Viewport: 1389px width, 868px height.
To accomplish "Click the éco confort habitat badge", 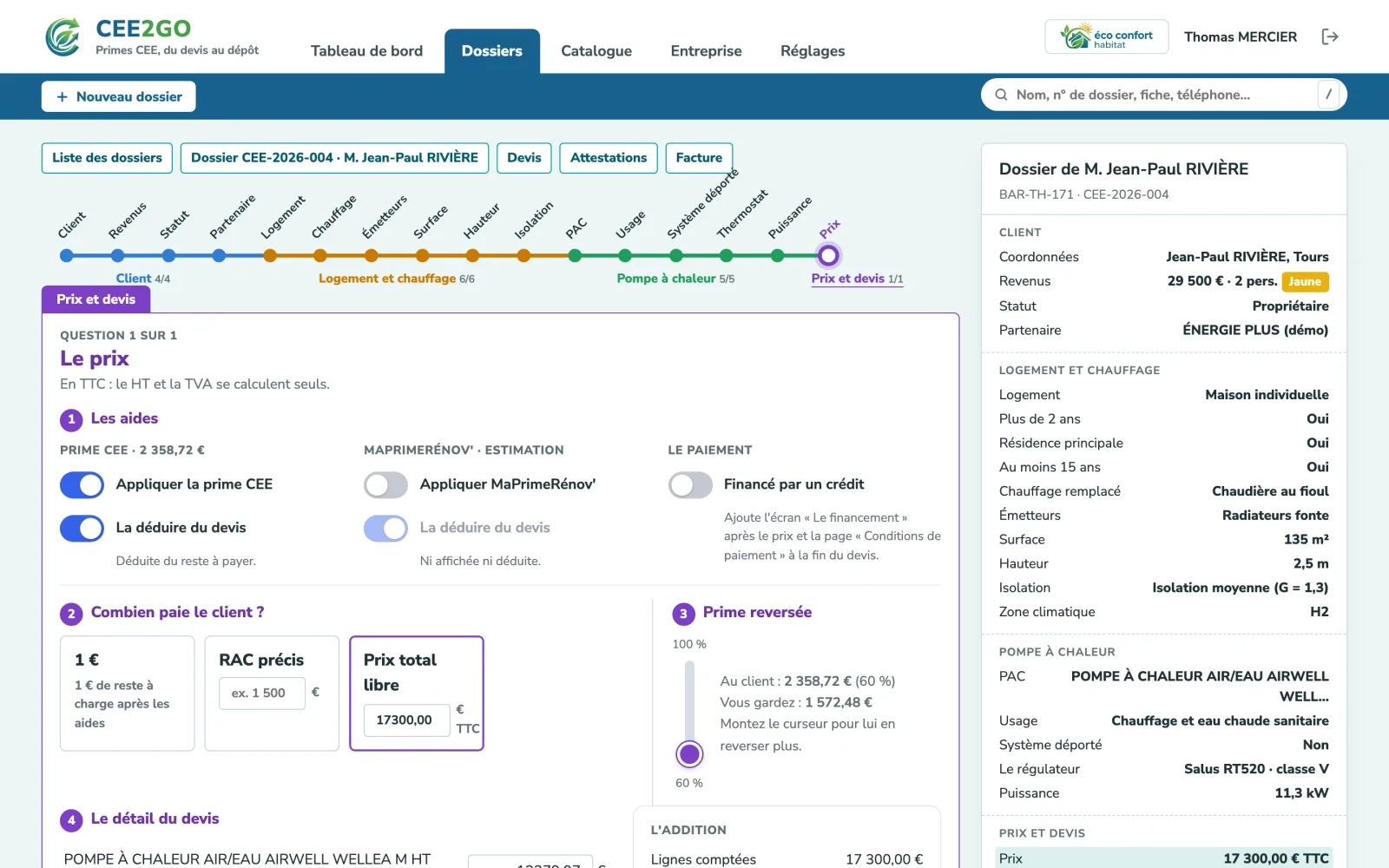I will click(x=1107, y=36).
